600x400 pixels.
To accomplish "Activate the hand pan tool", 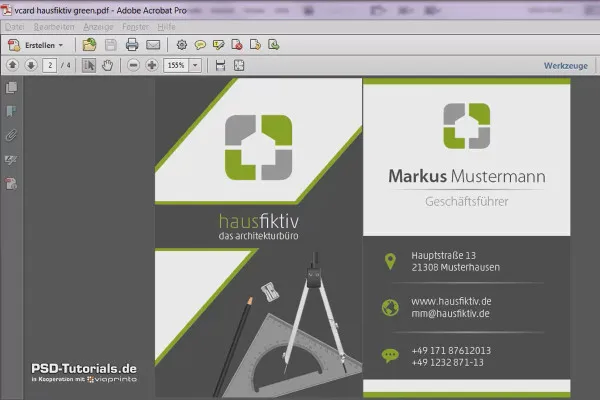I will pos(108,65).
